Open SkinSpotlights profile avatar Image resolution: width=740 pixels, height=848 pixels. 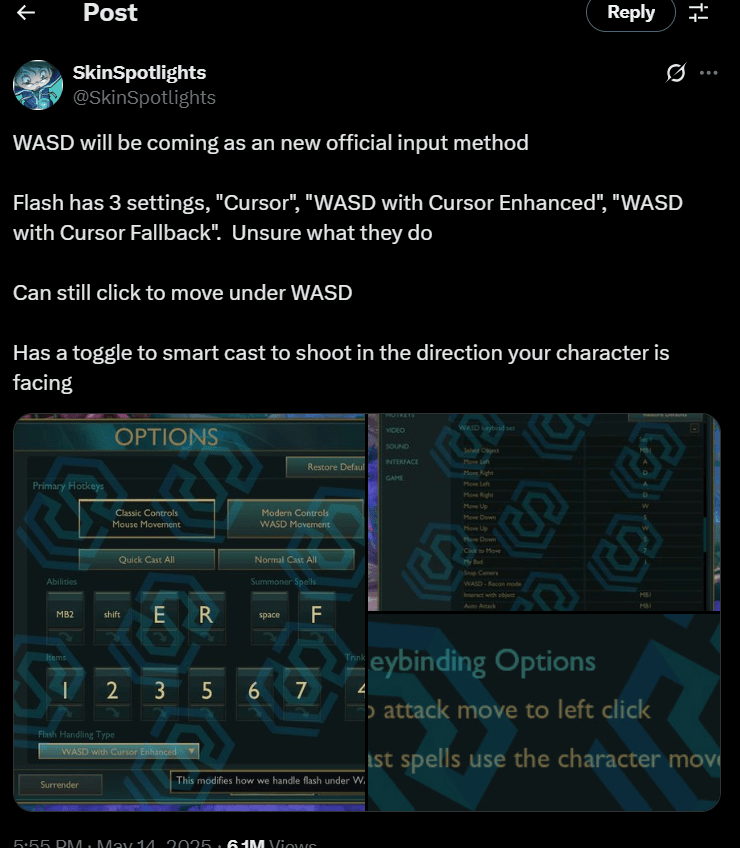click(x=38, y=85)
